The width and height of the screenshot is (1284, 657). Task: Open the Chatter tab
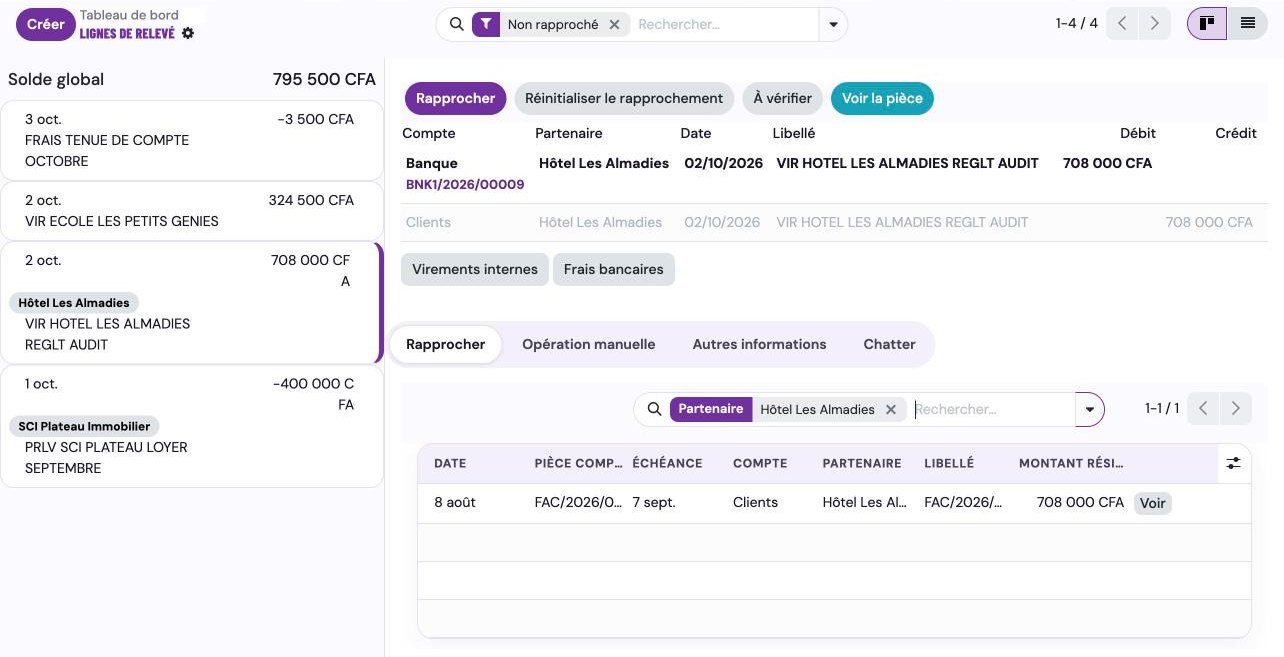(890, 344)
